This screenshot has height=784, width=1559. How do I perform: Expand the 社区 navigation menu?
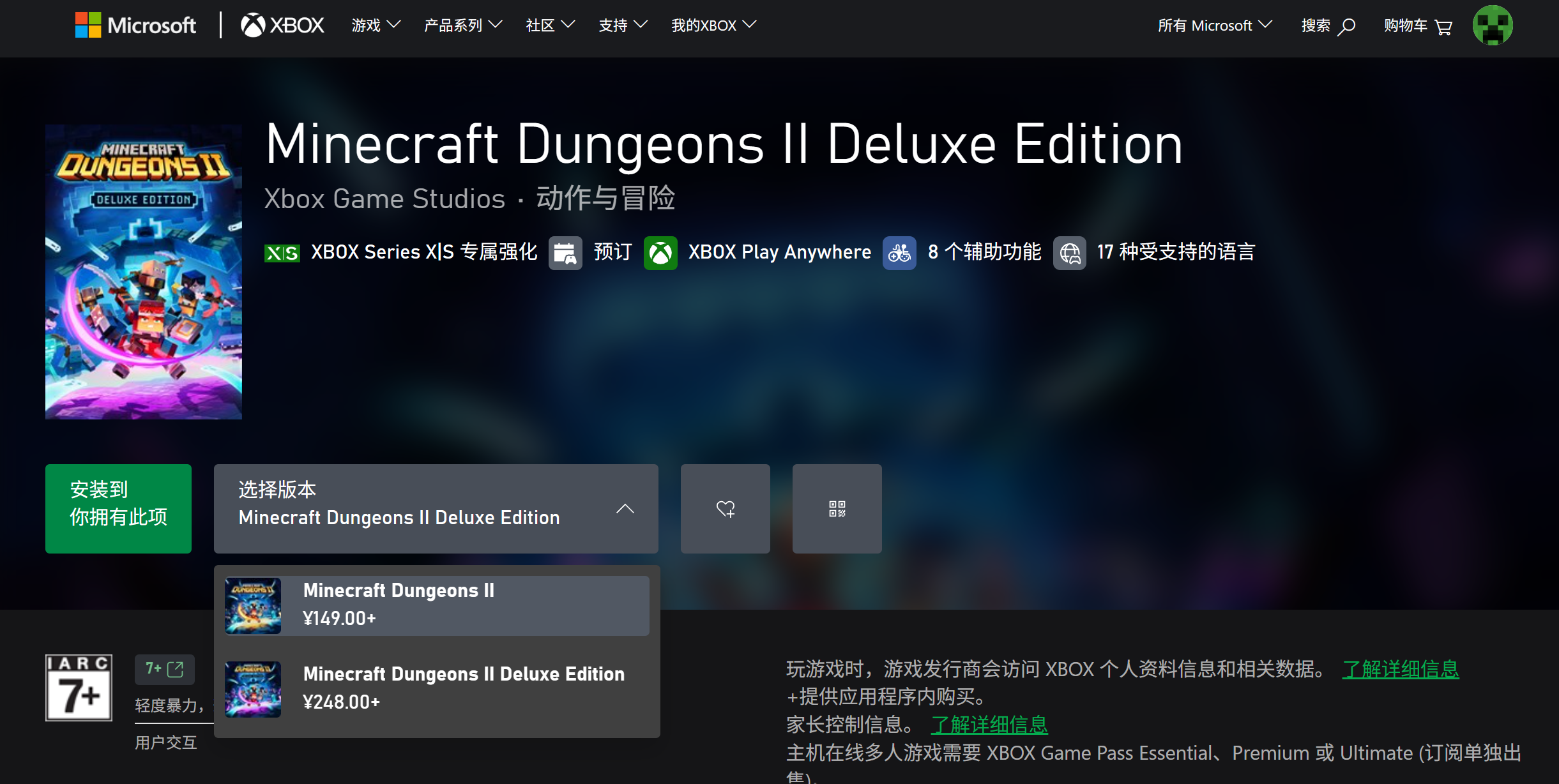pos(551,26)
